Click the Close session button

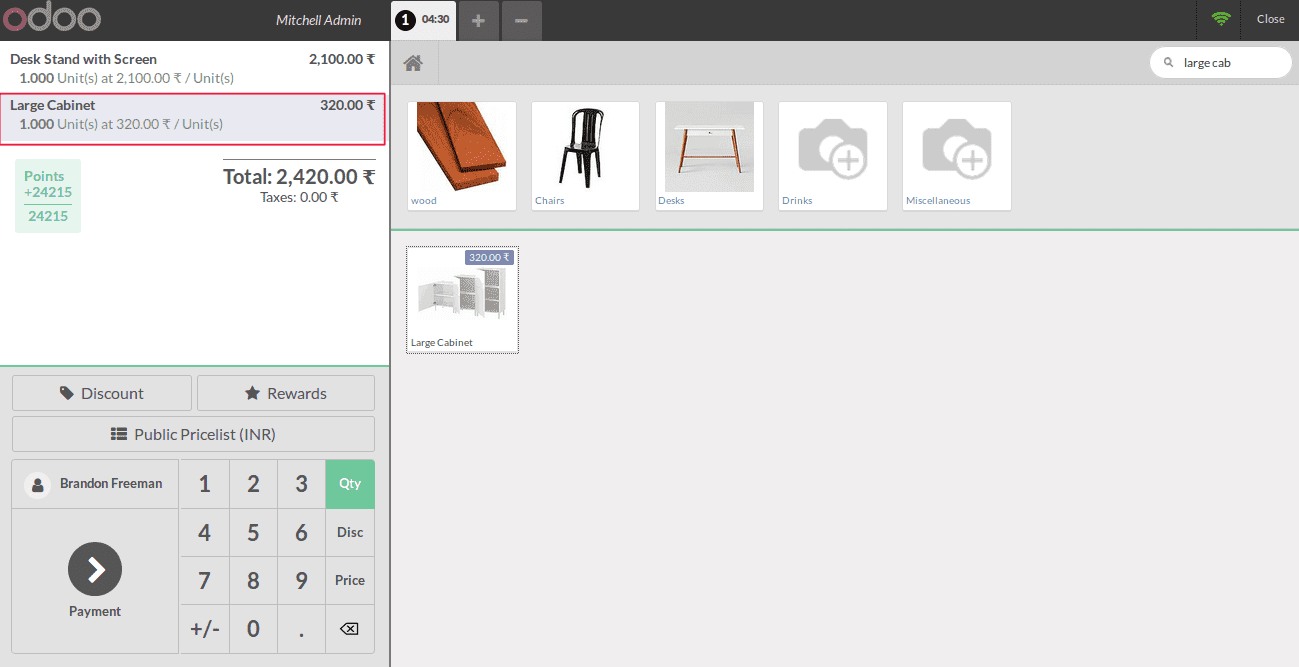(x=1270, y=19)
